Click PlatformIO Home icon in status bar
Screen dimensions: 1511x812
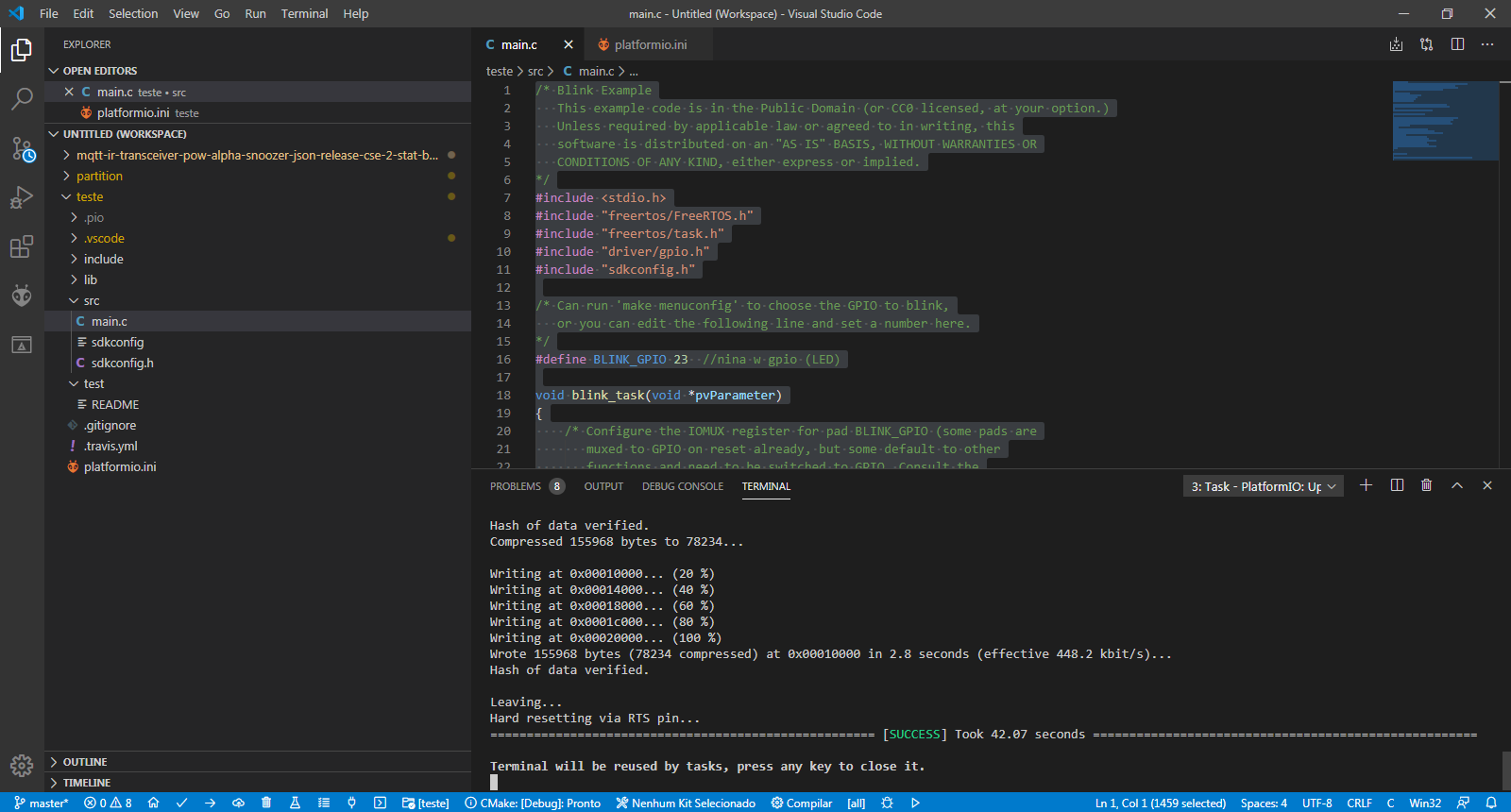153,803
